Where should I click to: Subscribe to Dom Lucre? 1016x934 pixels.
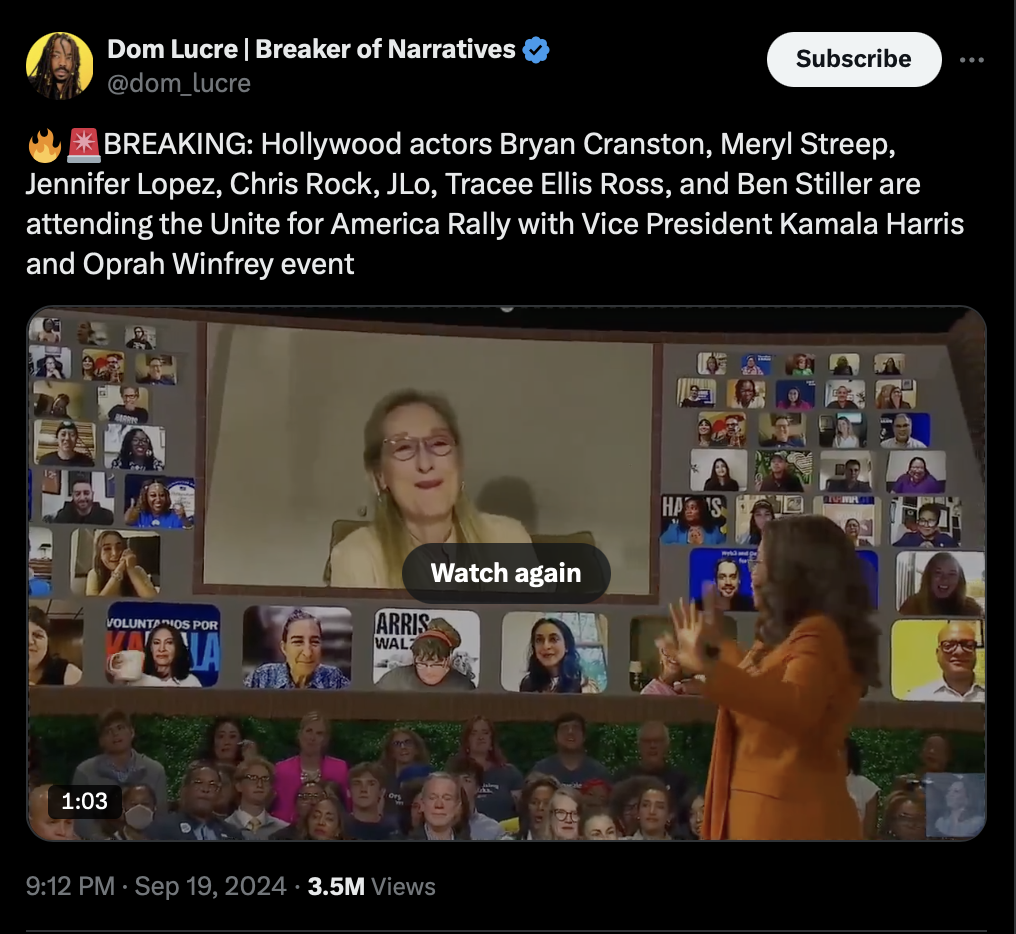pyautogui.click(x=853, y=59)
